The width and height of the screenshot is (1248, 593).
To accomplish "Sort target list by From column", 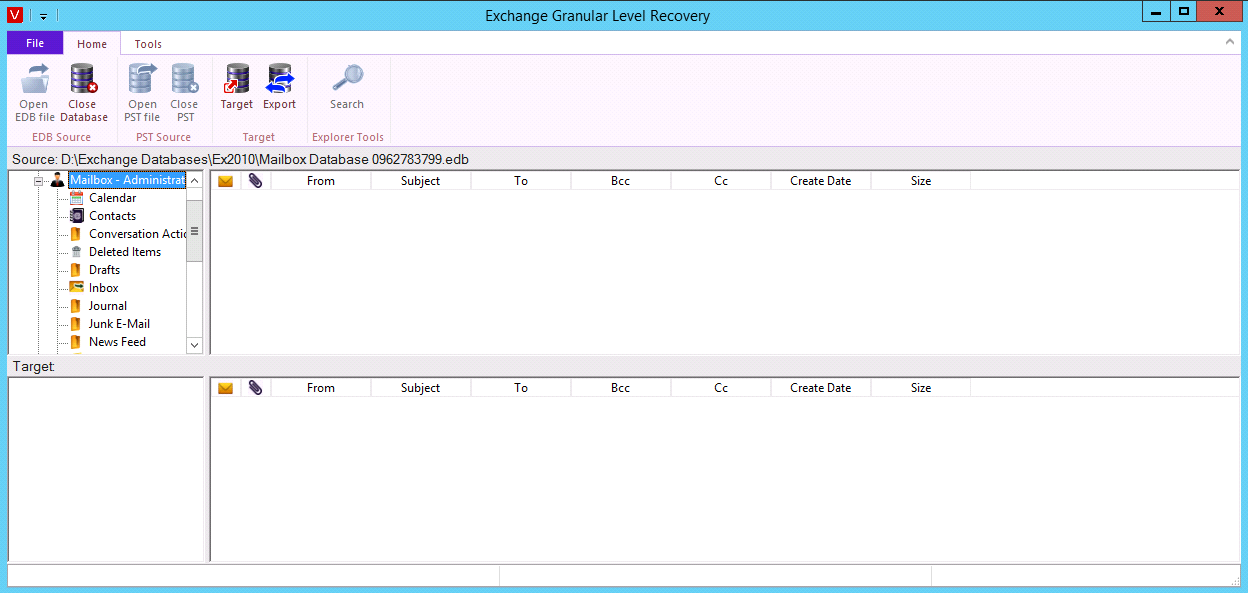I will coord(321,388).
